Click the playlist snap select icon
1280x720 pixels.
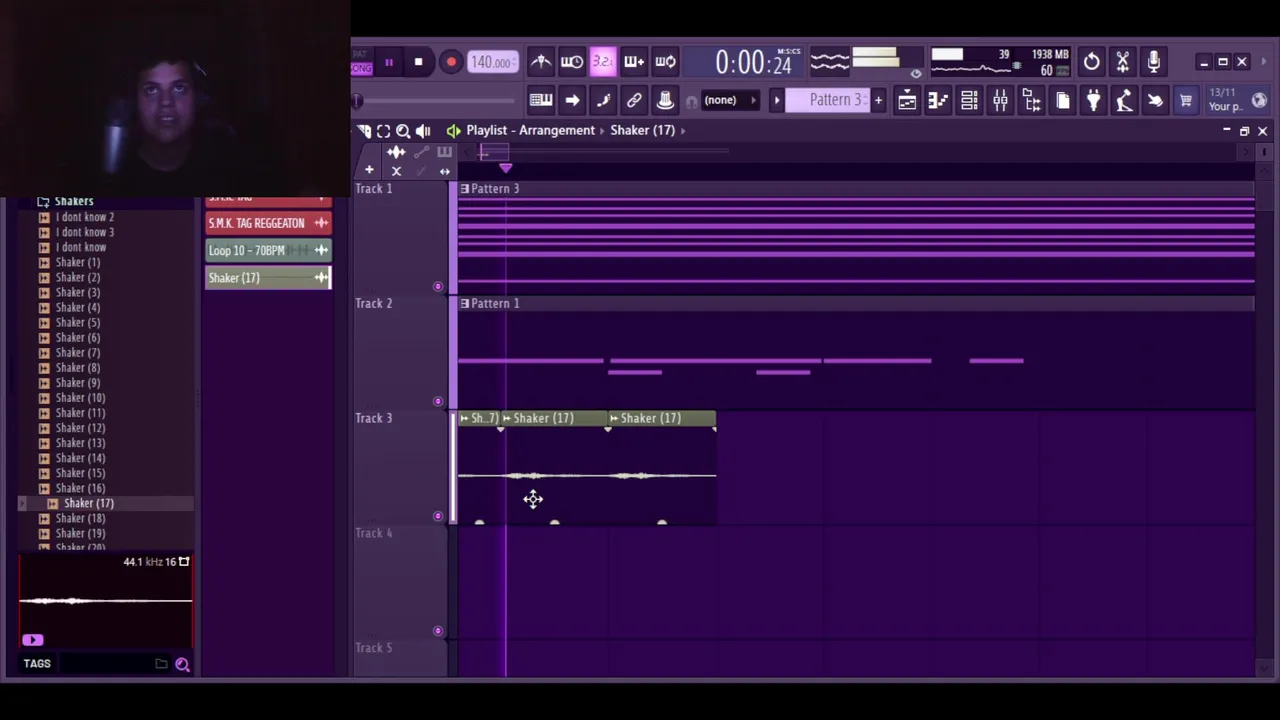[x=383, y=130]
